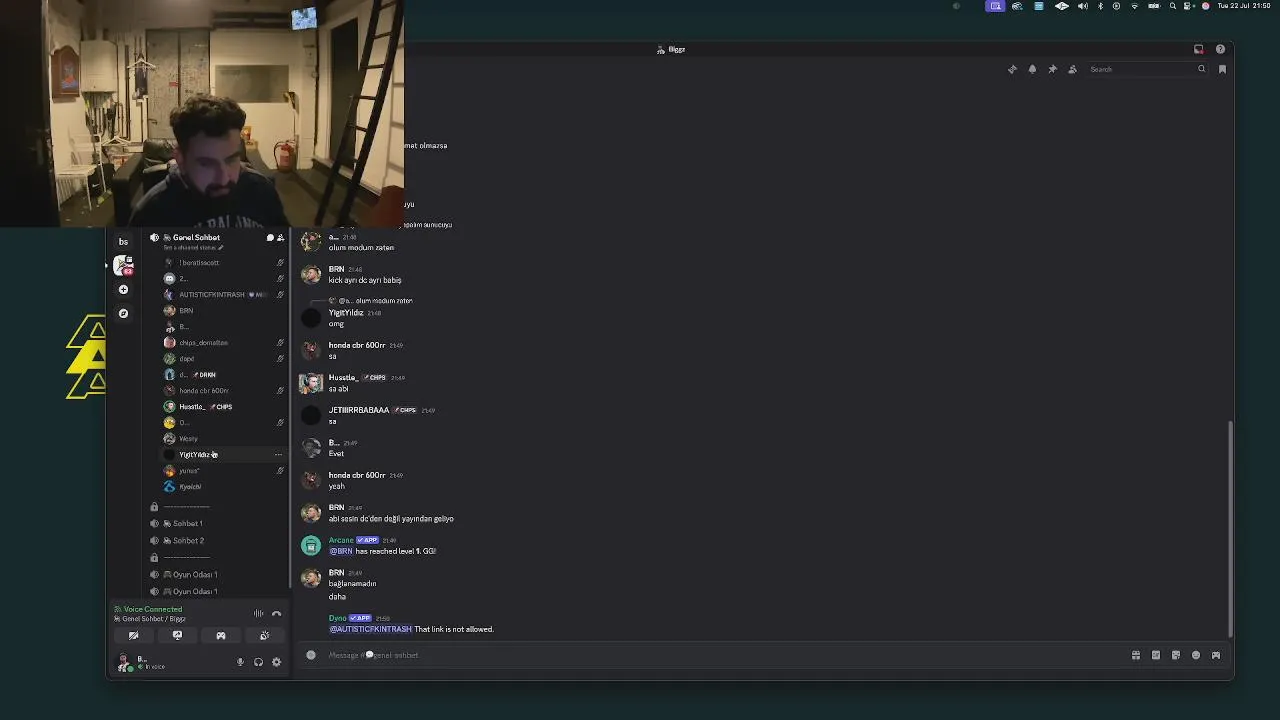Open the gift icon in message bar

point(1136,655)
